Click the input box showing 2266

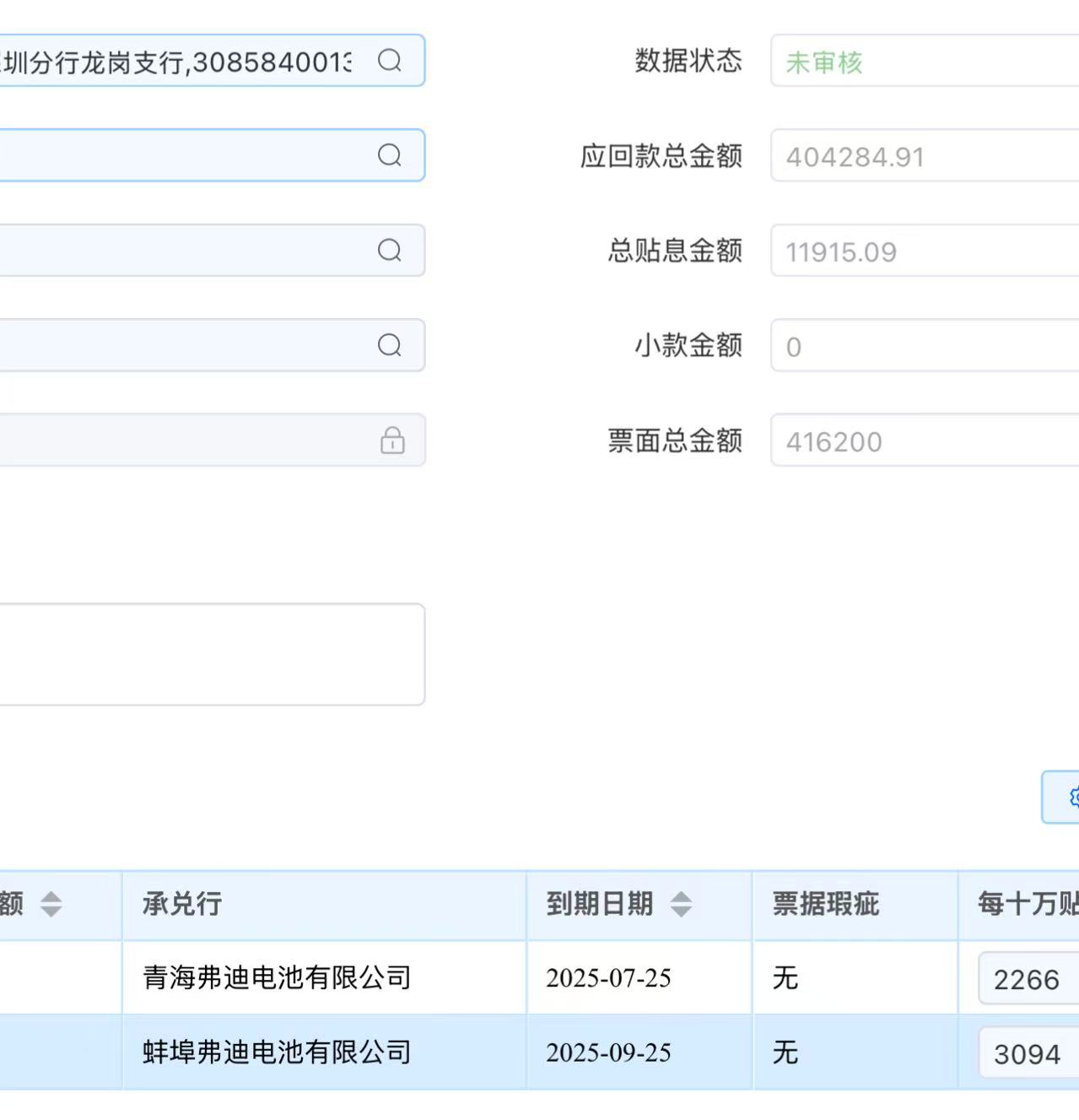(x=1028, y=979)
